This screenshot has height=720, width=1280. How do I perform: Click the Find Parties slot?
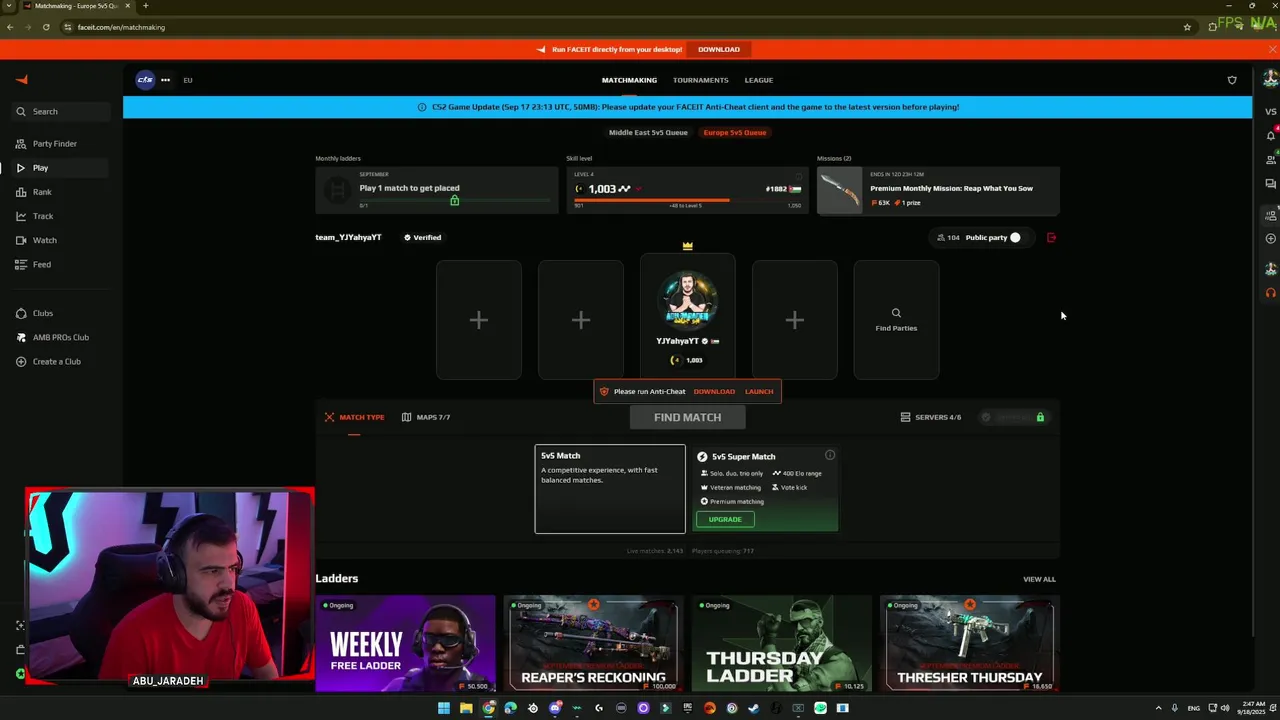click(896, 320)
